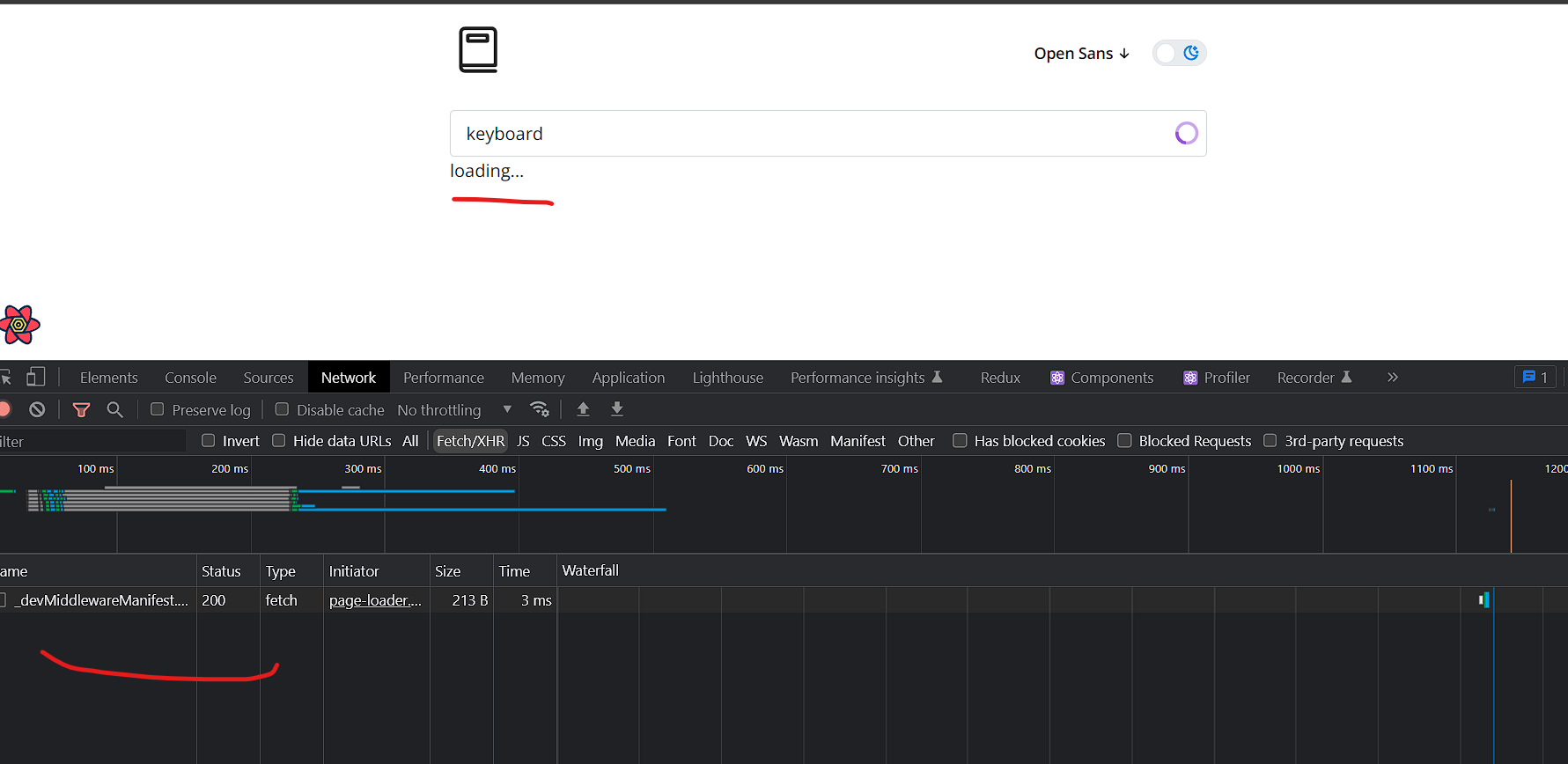Toggle the dark mode switch
This screenshot has width=1568, height=764.
[1179, 54]
